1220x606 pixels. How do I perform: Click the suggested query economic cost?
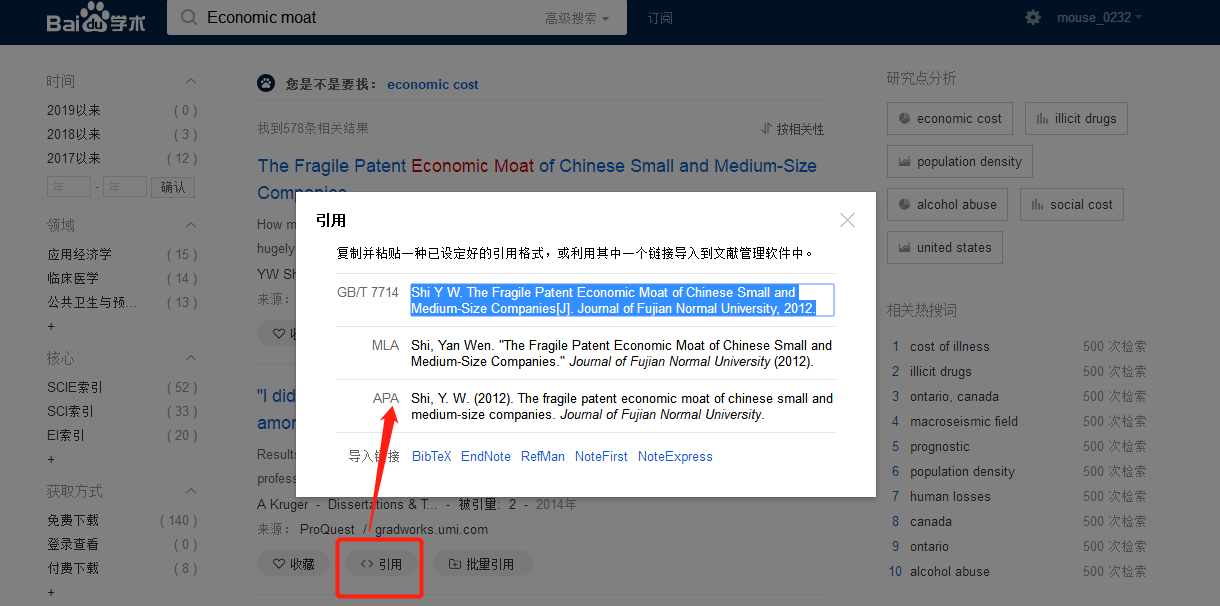[433, 84]
